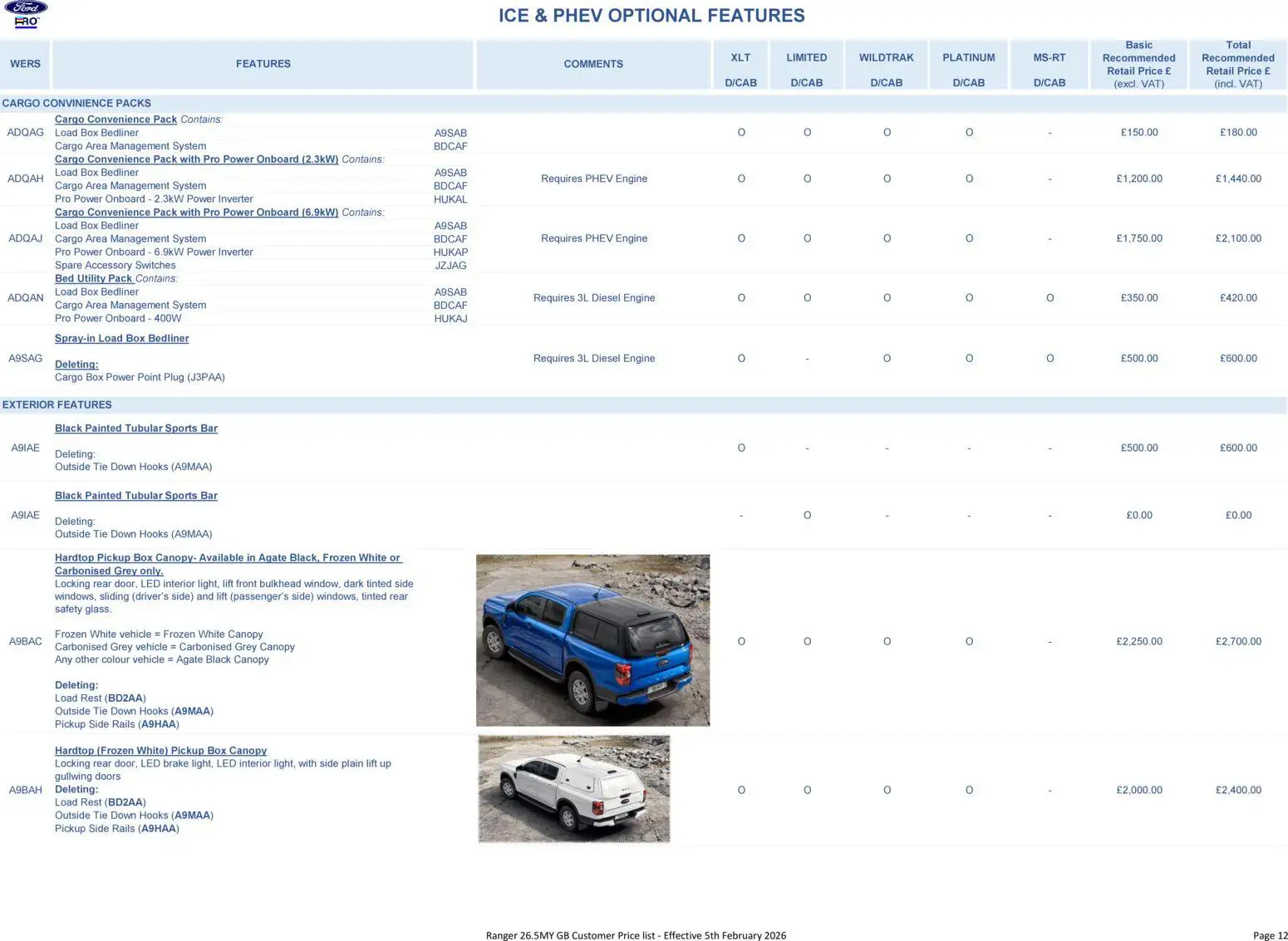The image size is (1288, 941).
Task: Click the Ford Pro logo
Action: pos(26,14)
